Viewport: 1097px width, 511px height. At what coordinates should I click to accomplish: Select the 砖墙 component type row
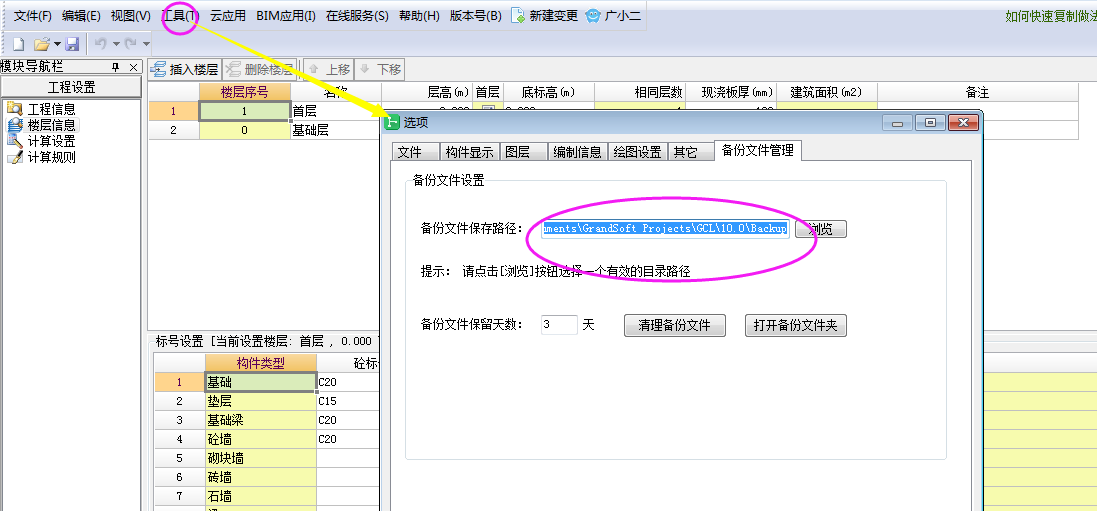point(260,477)
